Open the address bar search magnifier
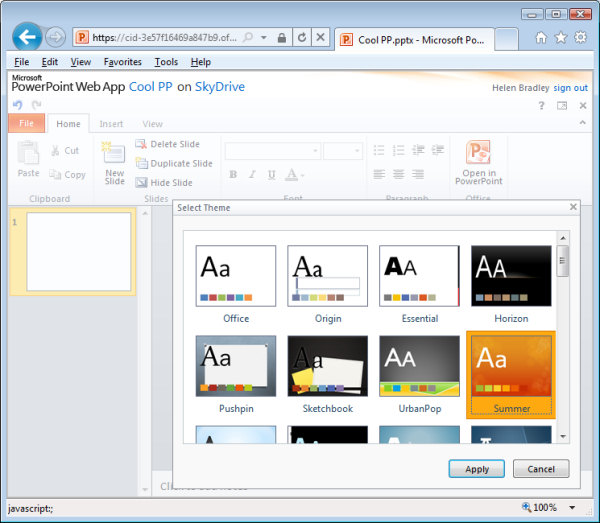Viewport: 600px width, 523px height. coord(248,37)
